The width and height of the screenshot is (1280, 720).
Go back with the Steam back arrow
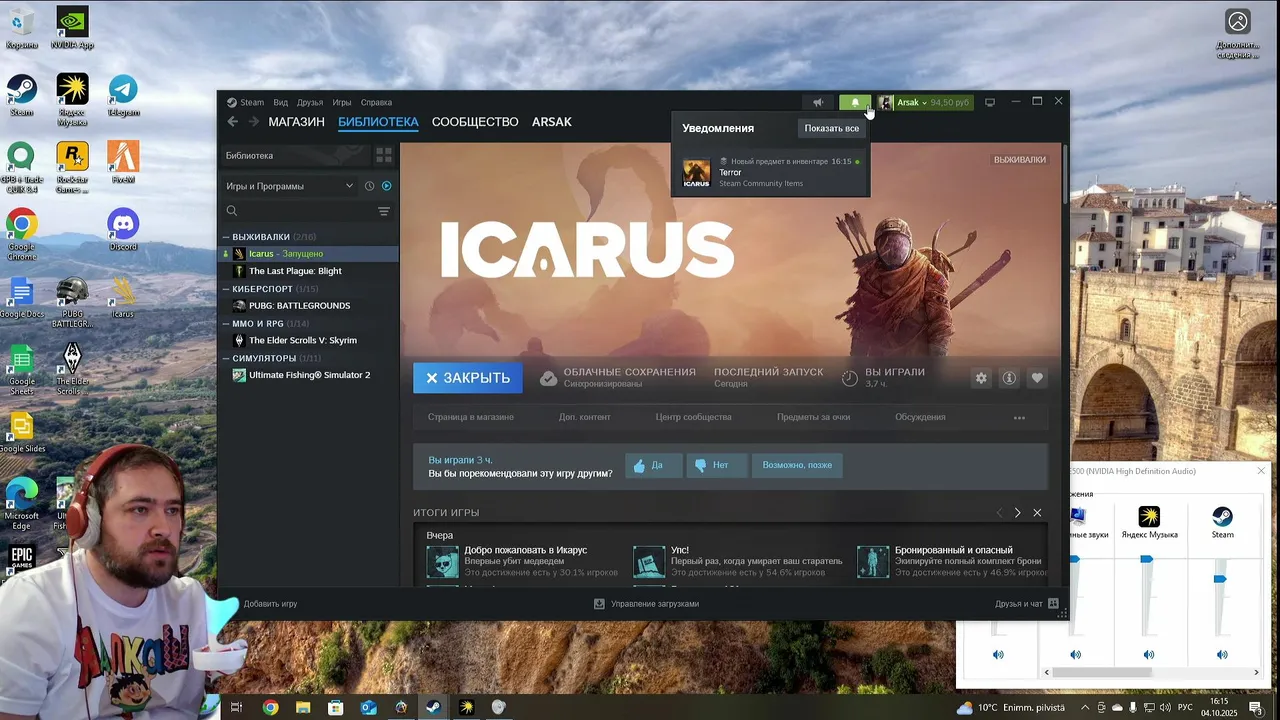232,122
